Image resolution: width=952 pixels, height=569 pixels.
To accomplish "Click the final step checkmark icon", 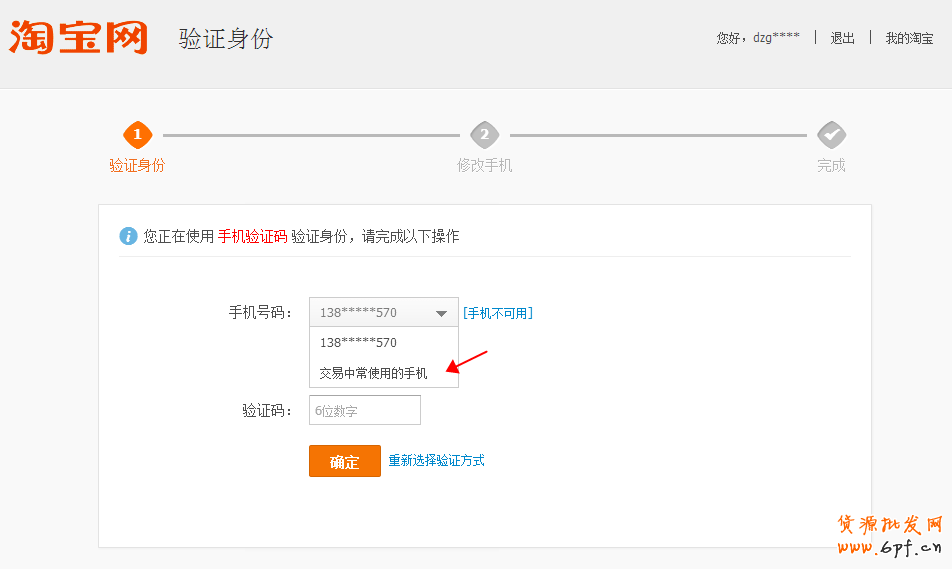I will 831,135.
